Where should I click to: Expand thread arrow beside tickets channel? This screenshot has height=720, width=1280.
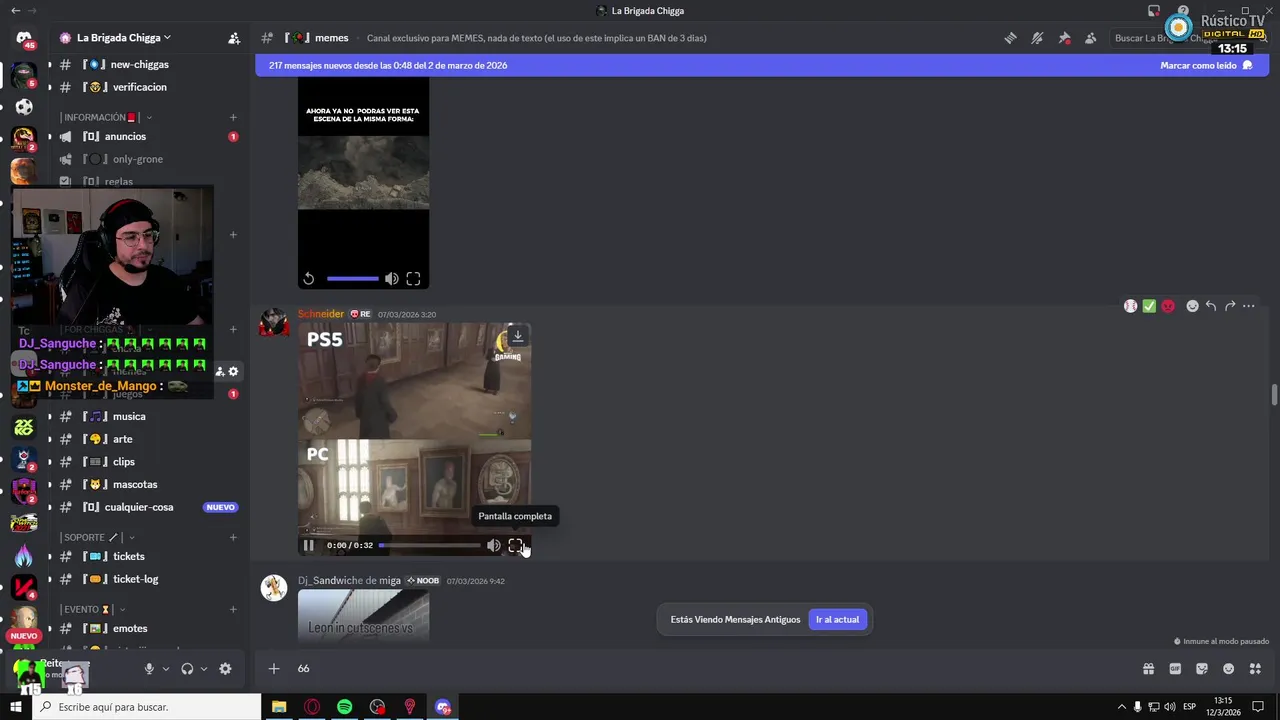click(49, 556)
